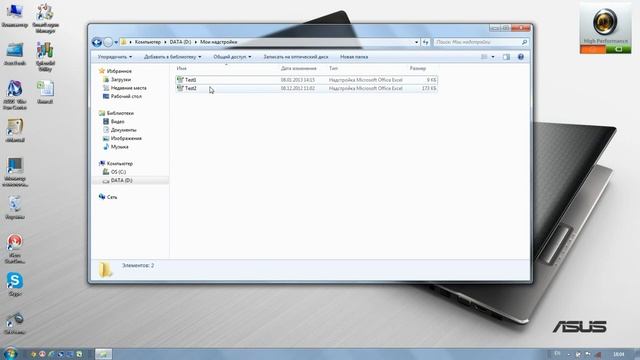
Task: Open the 'Общий доступ' menu
Action: pyautogui.click(x=232, y=57)
